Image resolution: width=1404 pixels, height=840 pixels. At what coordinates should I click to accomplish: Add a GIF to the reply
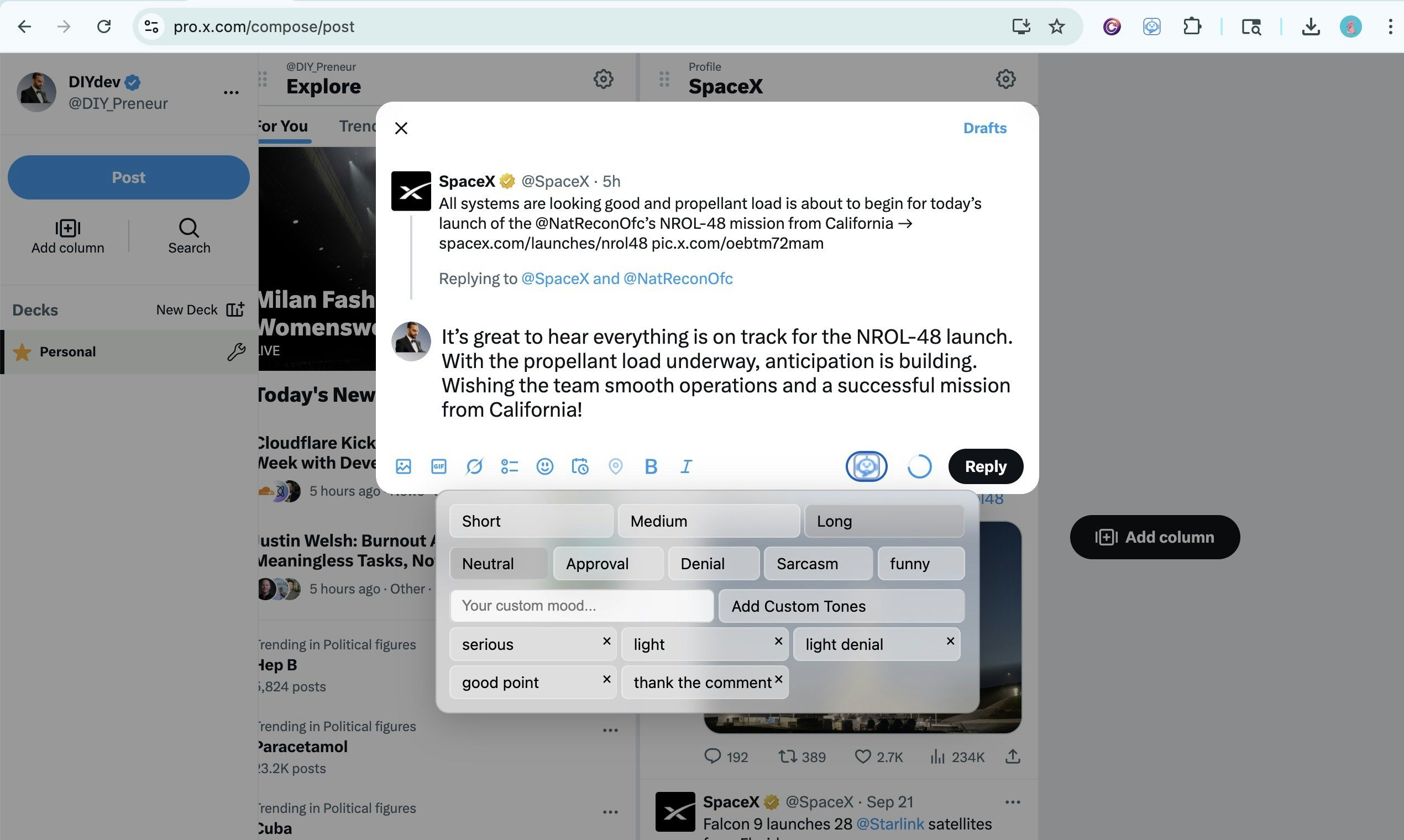(439, 466)
